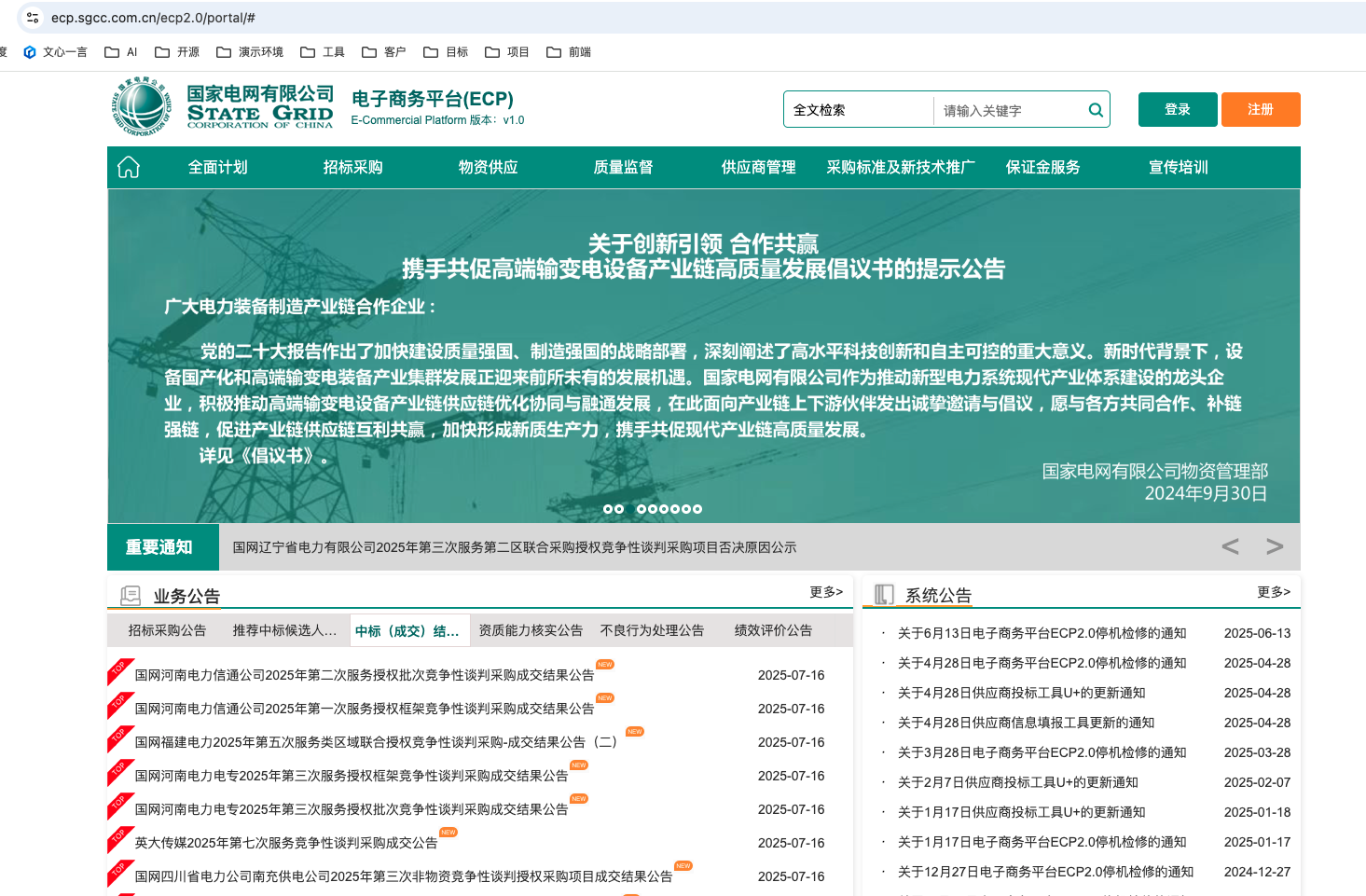Open the 客户 bookmark folder
This screenshot has width=1366, height=896.
coord(384,52)
